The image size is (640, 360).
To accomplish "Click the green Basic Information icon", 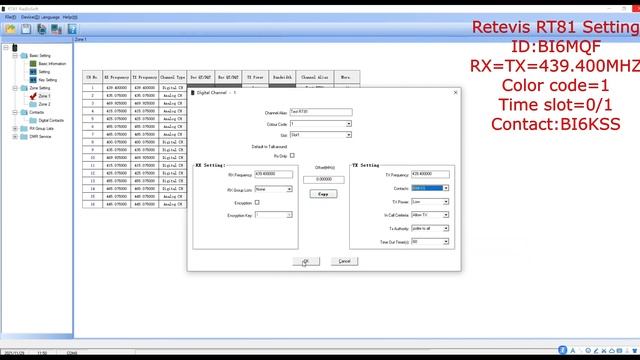I will (x=33, y=64).
